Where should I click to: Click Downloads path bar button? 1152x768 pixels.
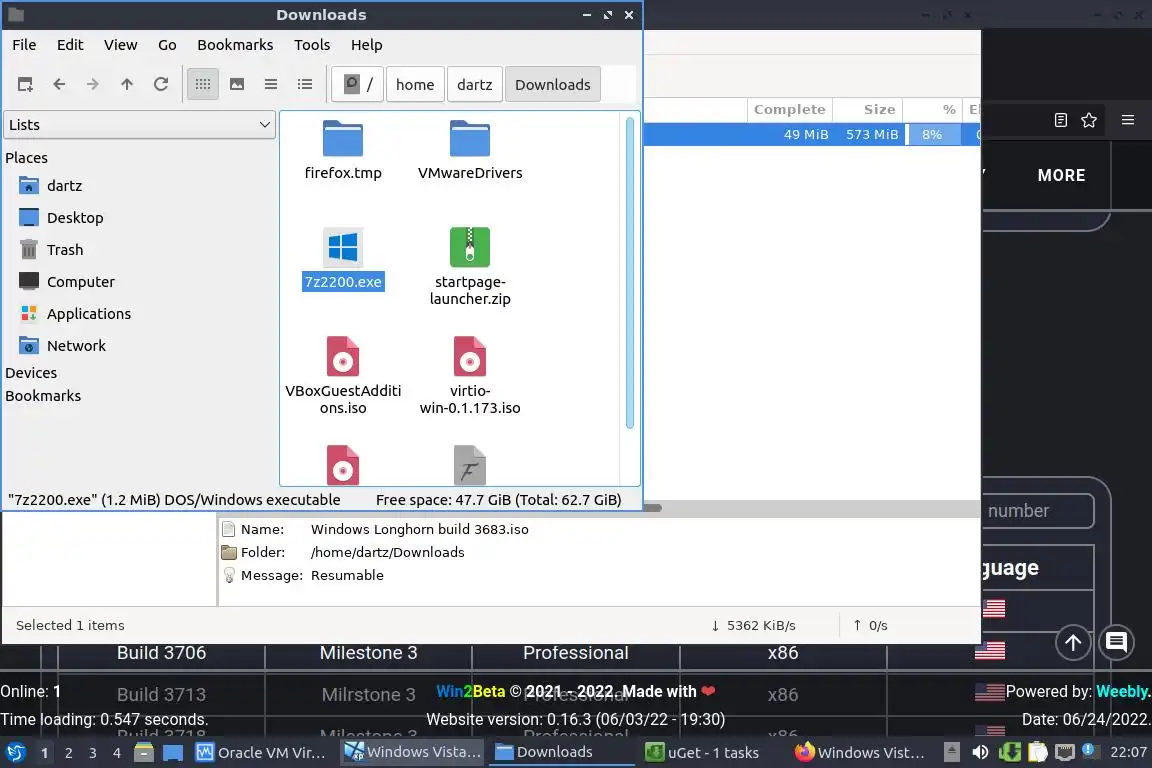point(552,85)
